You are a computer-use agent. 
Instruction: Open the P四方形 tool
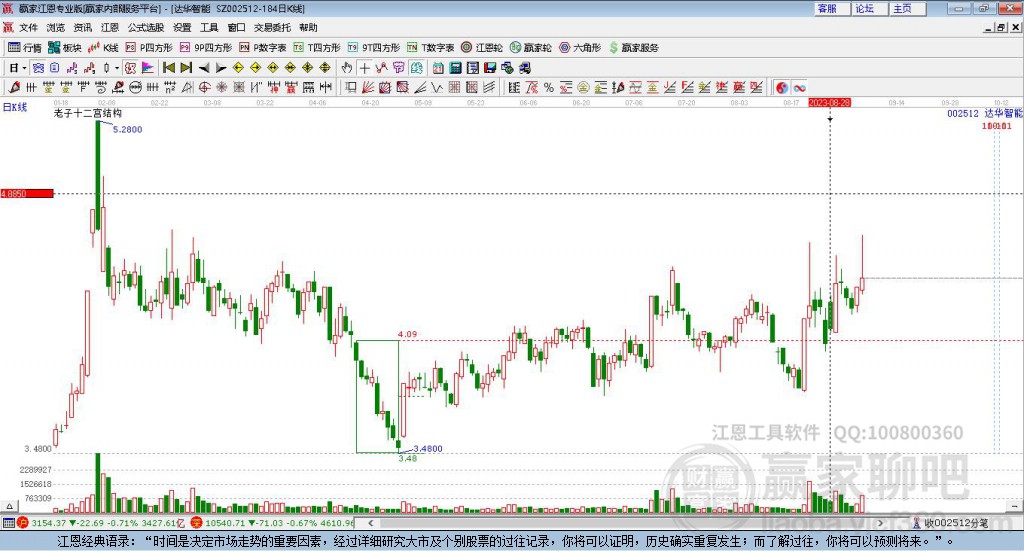149,48
